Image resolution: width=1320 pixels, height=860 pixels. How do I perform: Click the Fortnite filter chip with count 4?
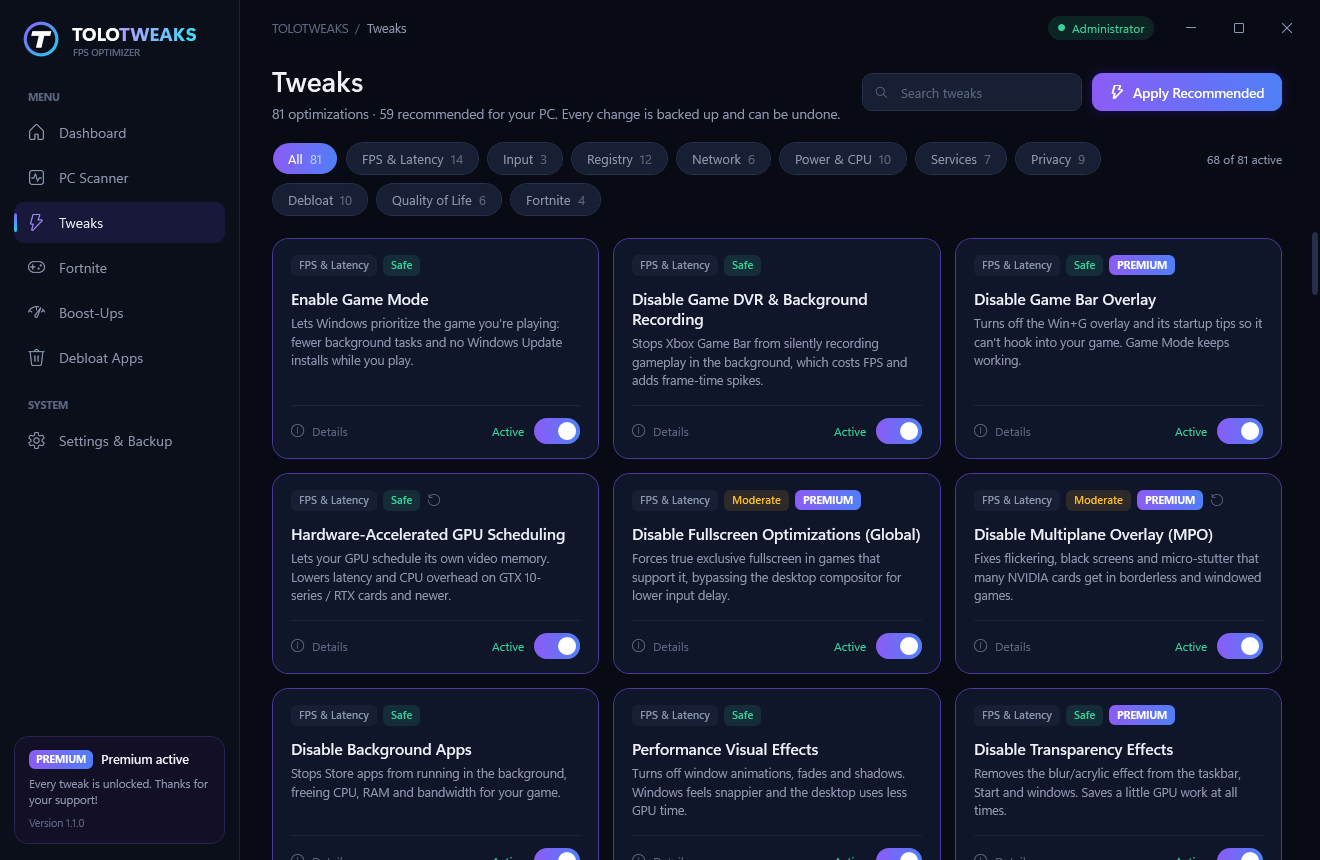tap(555, 200)
